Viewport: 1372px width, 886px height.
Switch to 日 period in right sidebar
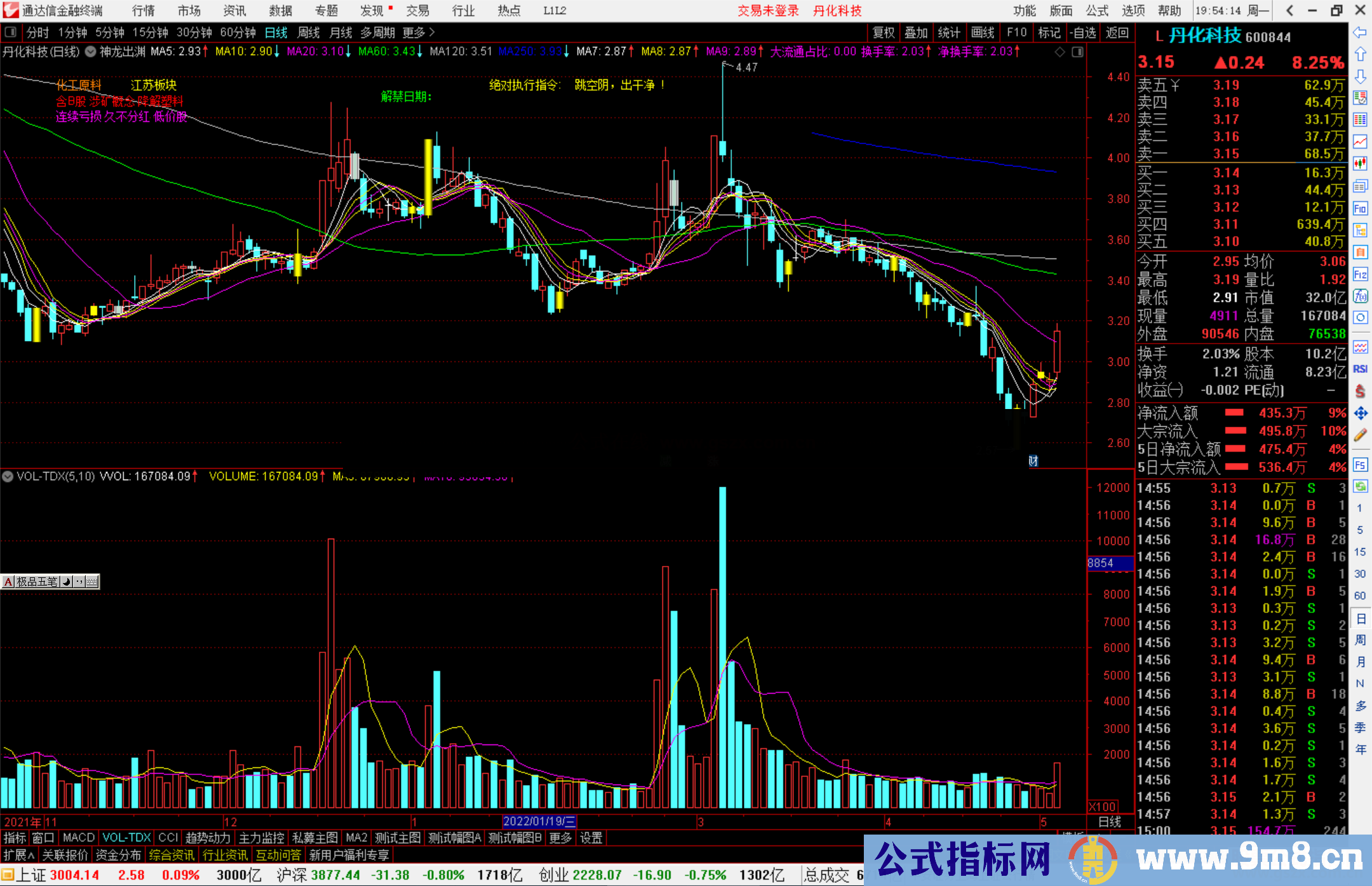point(1360,619)
